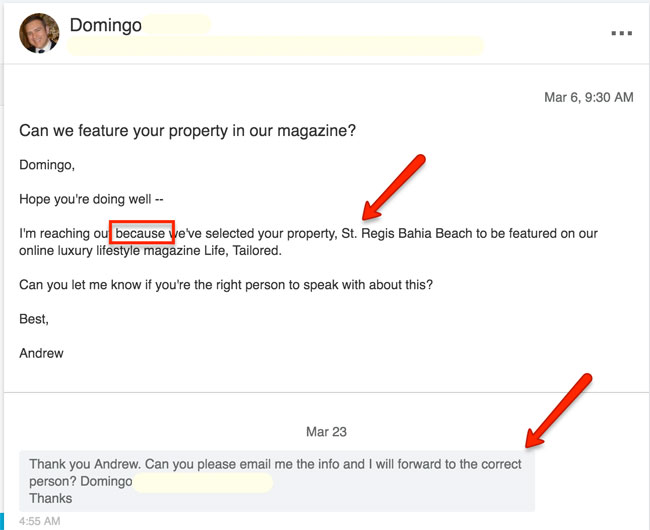This screenshot has width=650, height=530.
Task: Click the "Andrew" signature
Action: point(44,353)
